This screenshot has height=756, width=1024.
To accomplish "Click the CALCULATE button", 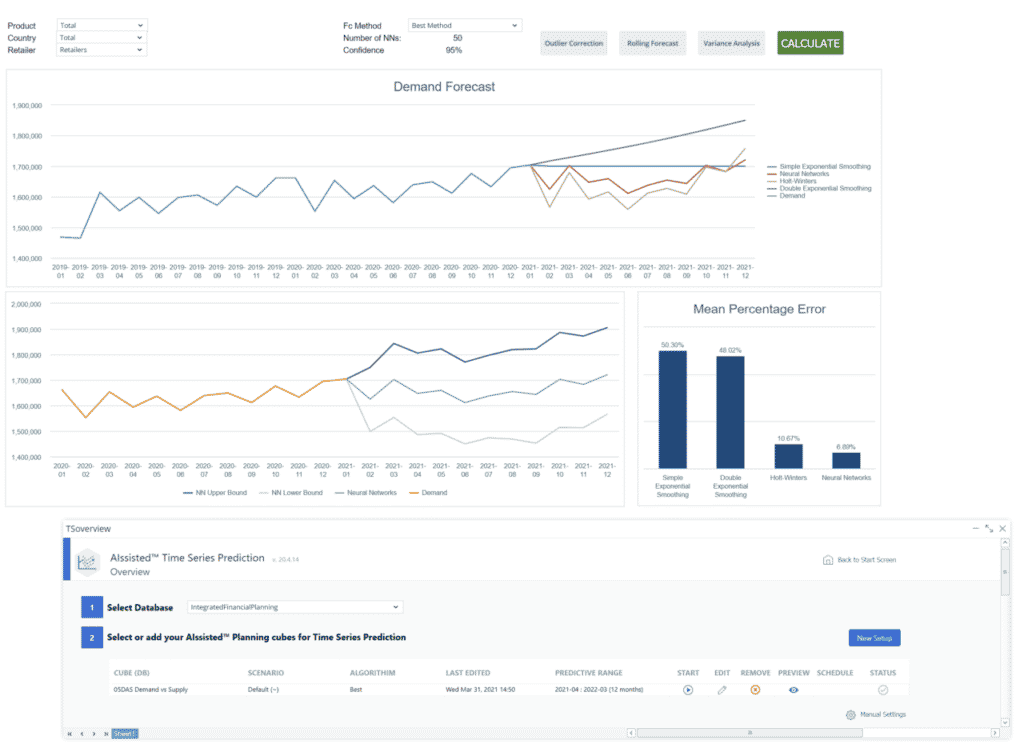I will (x=810, y=43).
